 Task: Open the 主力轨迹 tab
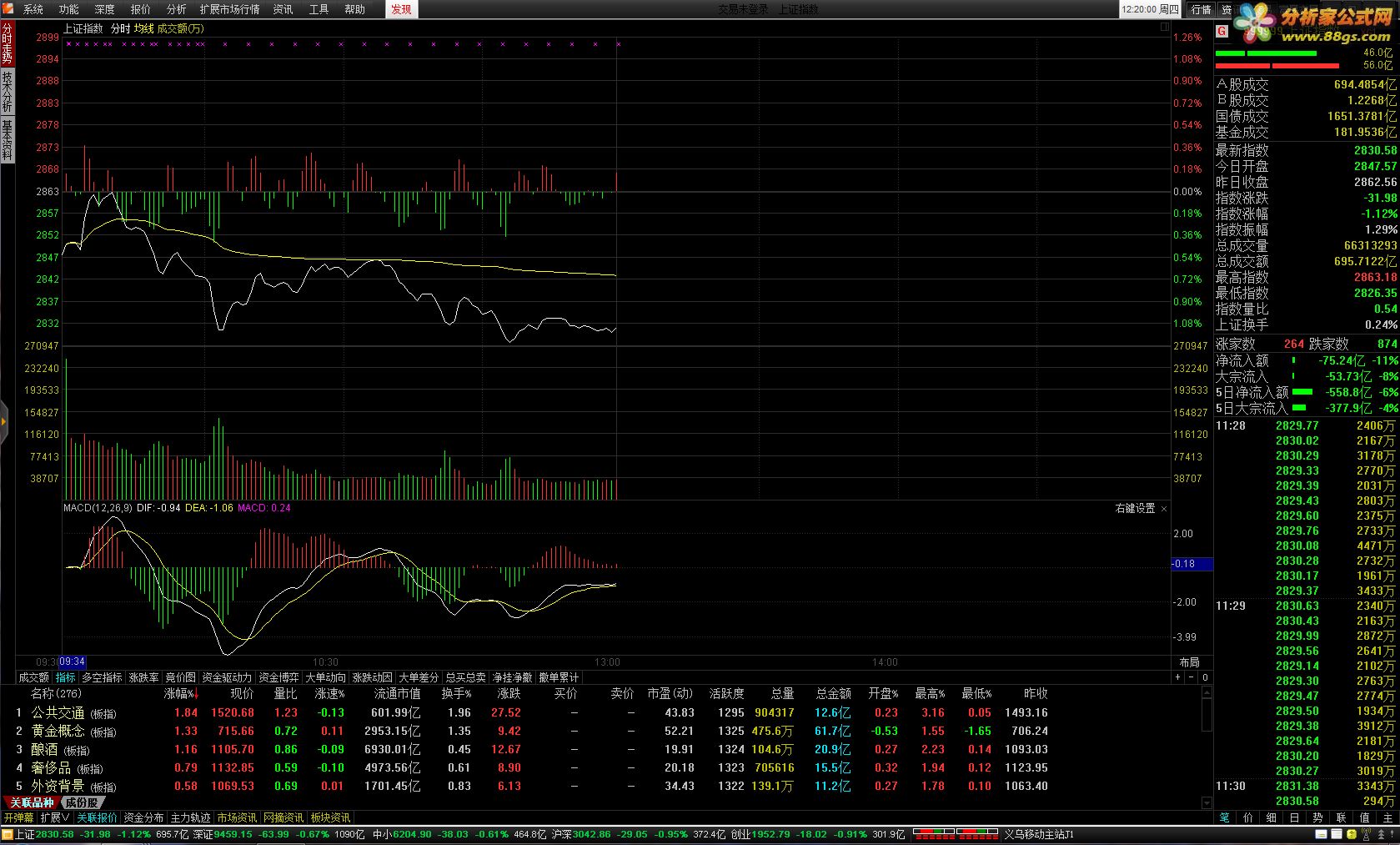[190, 817]
